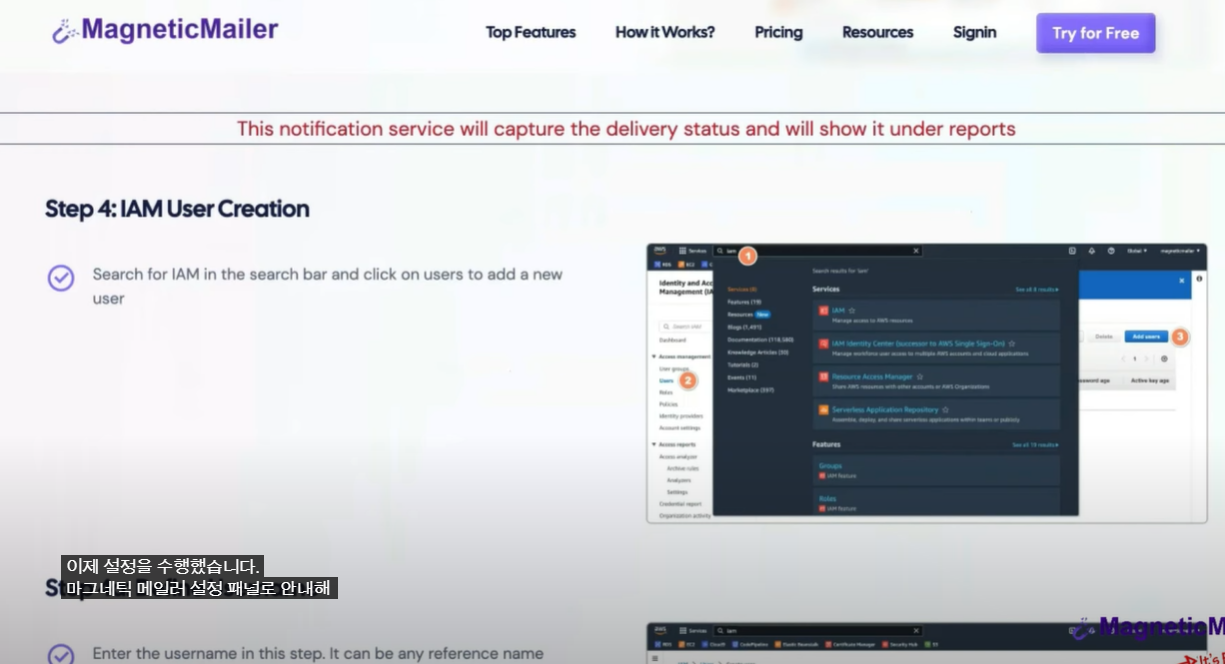
Task: Open table settings gear in IAM users
Action: pos(1164,359)
